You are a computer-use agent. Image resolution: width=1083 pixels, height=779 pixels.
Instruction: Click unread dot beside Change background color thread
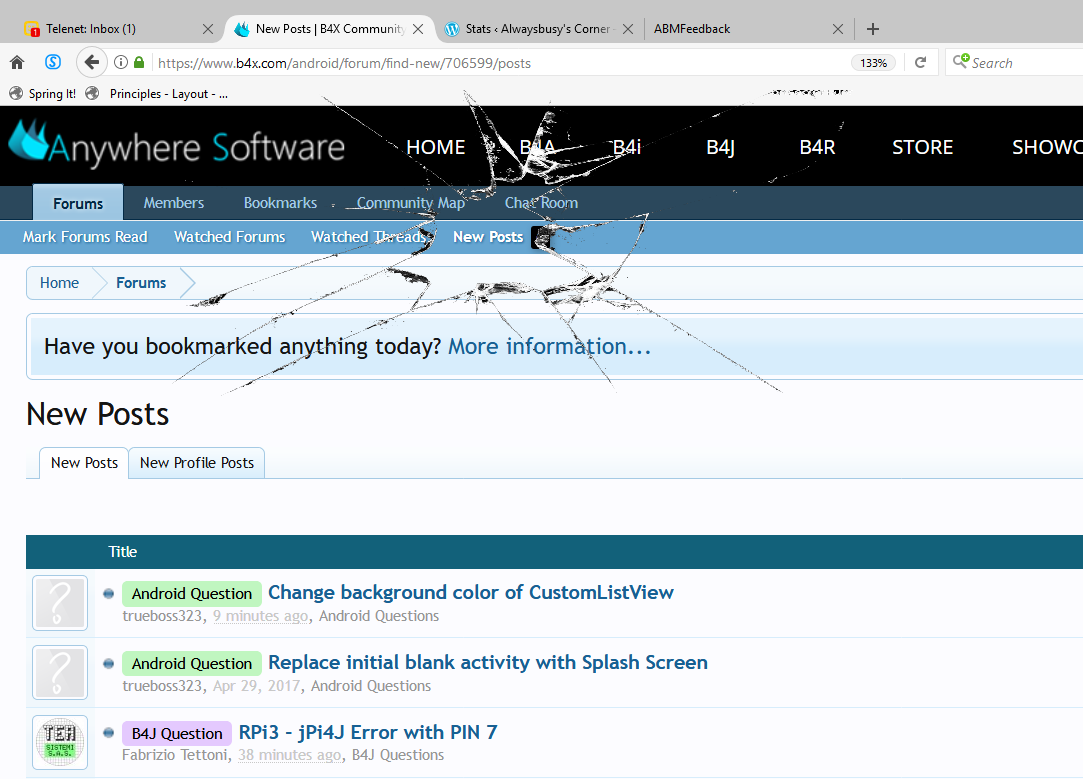tap(108, 593)
